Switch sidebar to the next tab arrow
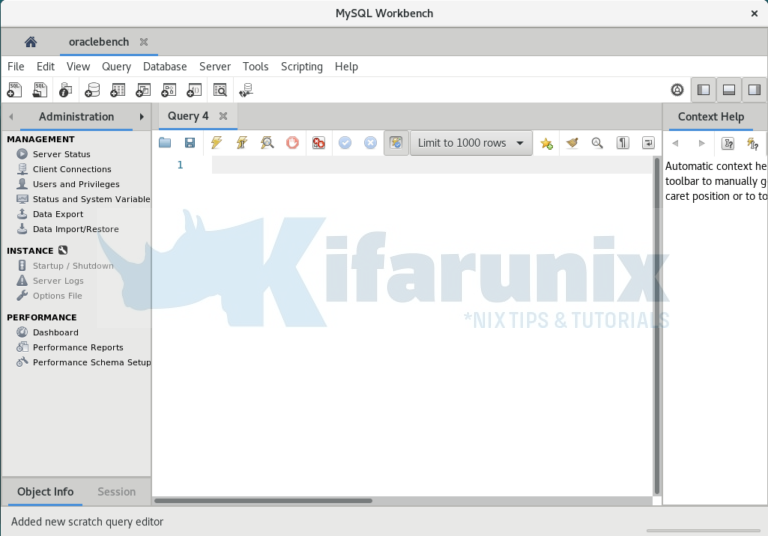The image size is (768, 536). 142,117
